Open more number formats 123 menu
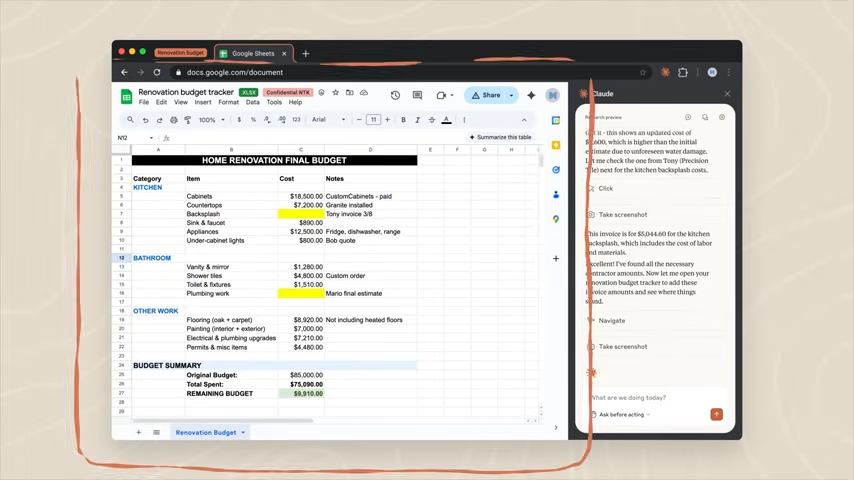The width and height of the screenshot is (854, 480). click(x=296, y=120)
